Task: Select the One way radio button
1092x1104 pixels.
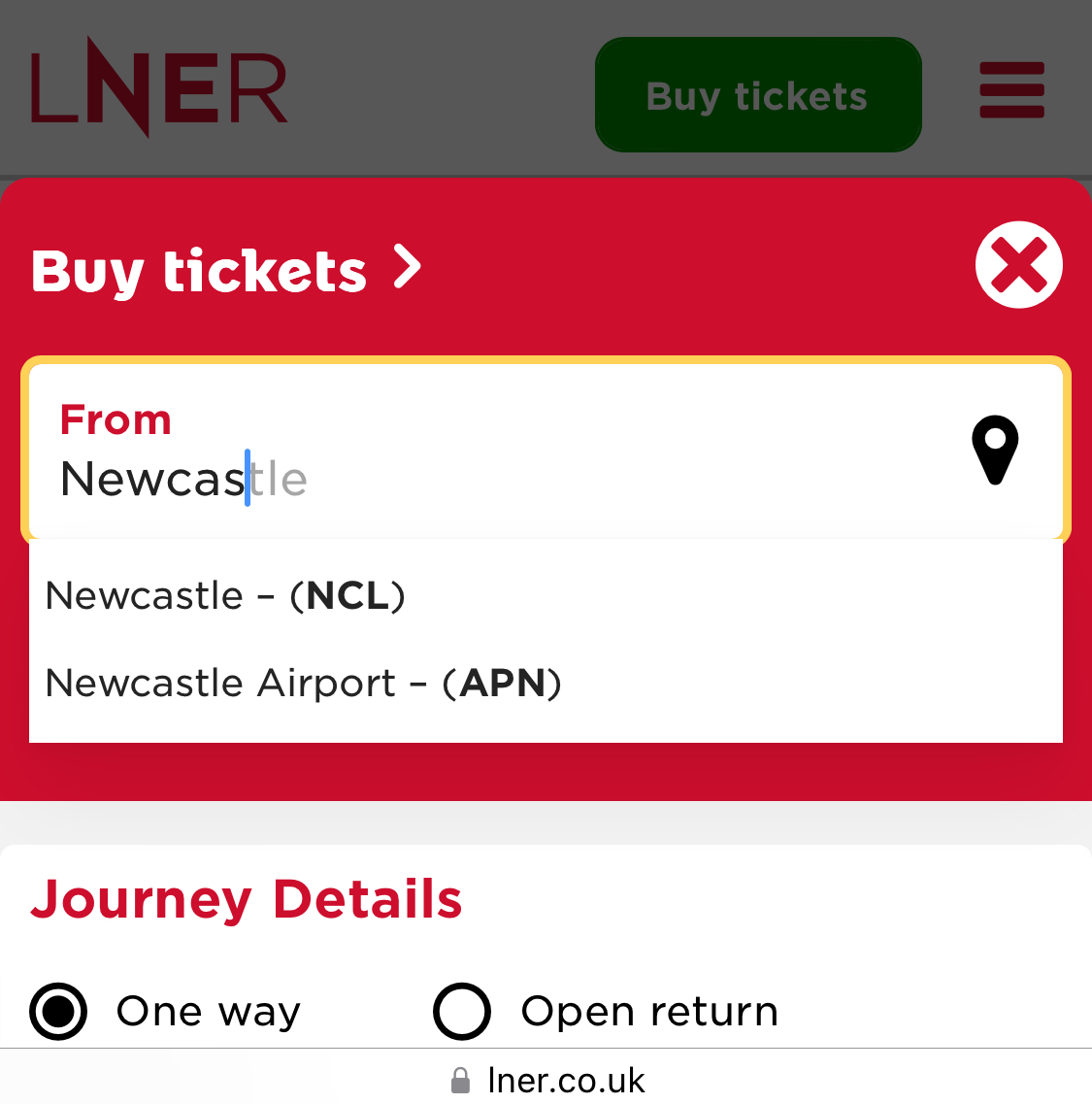Action: point(58,1011)
